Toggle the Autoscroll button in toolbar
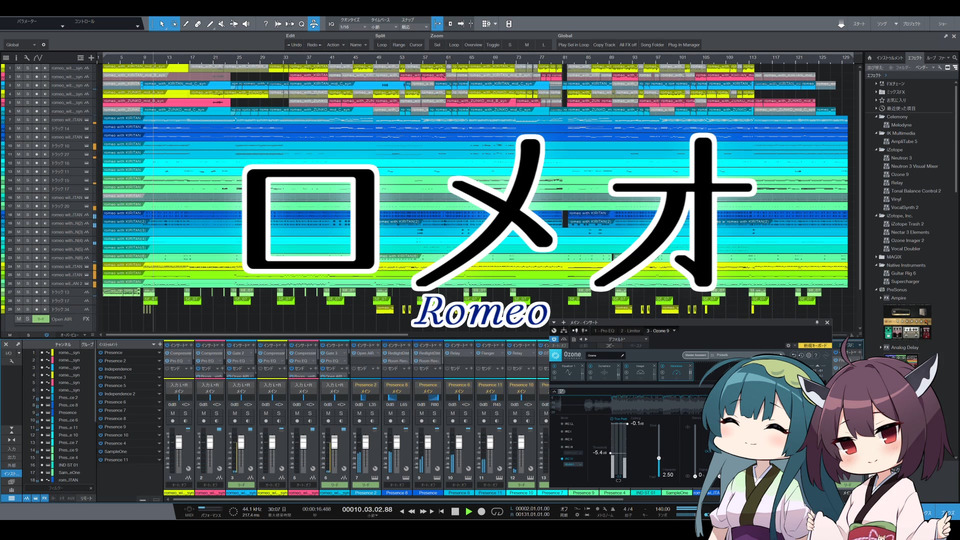Image resolution: width=960 pixels, height=540 pixels. pos(461,24)
